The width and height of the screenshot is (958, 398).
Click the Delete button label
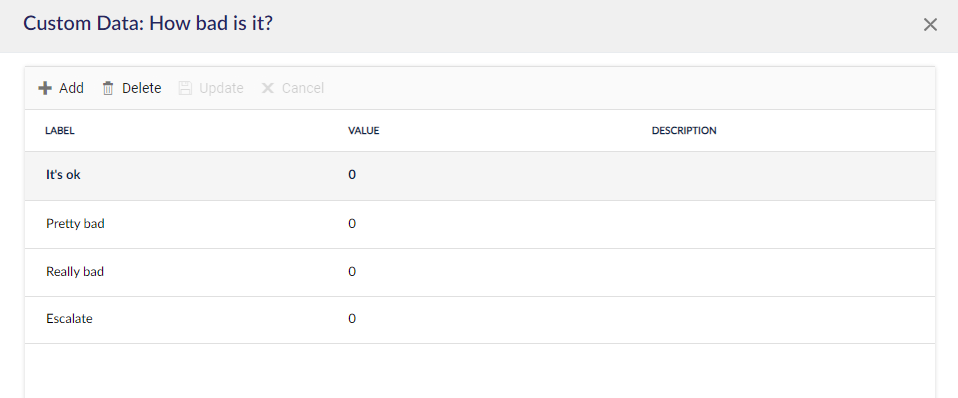click(x=142, y=88)
